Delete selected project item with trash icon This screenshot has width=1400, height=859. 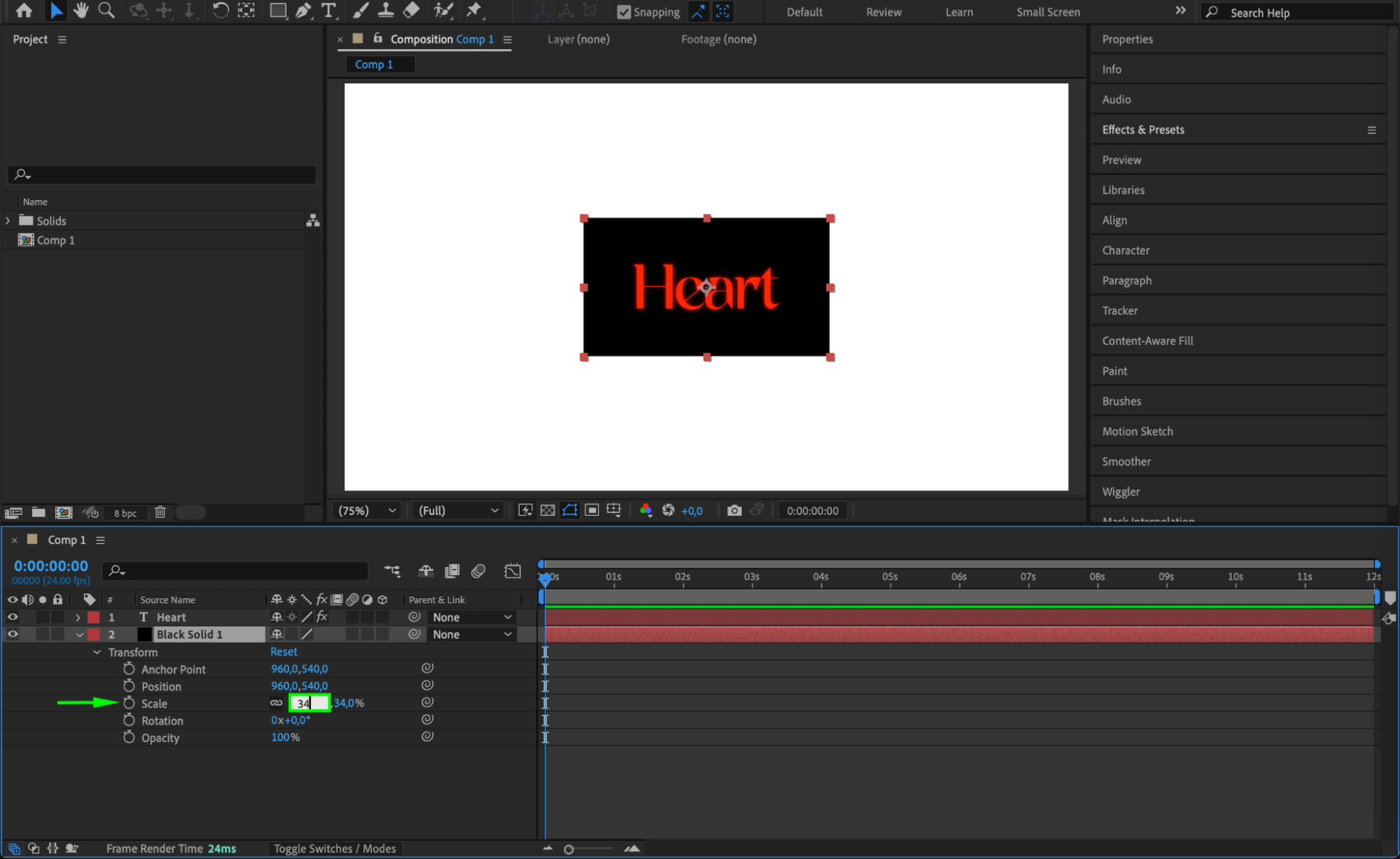[x=160, y=512]
